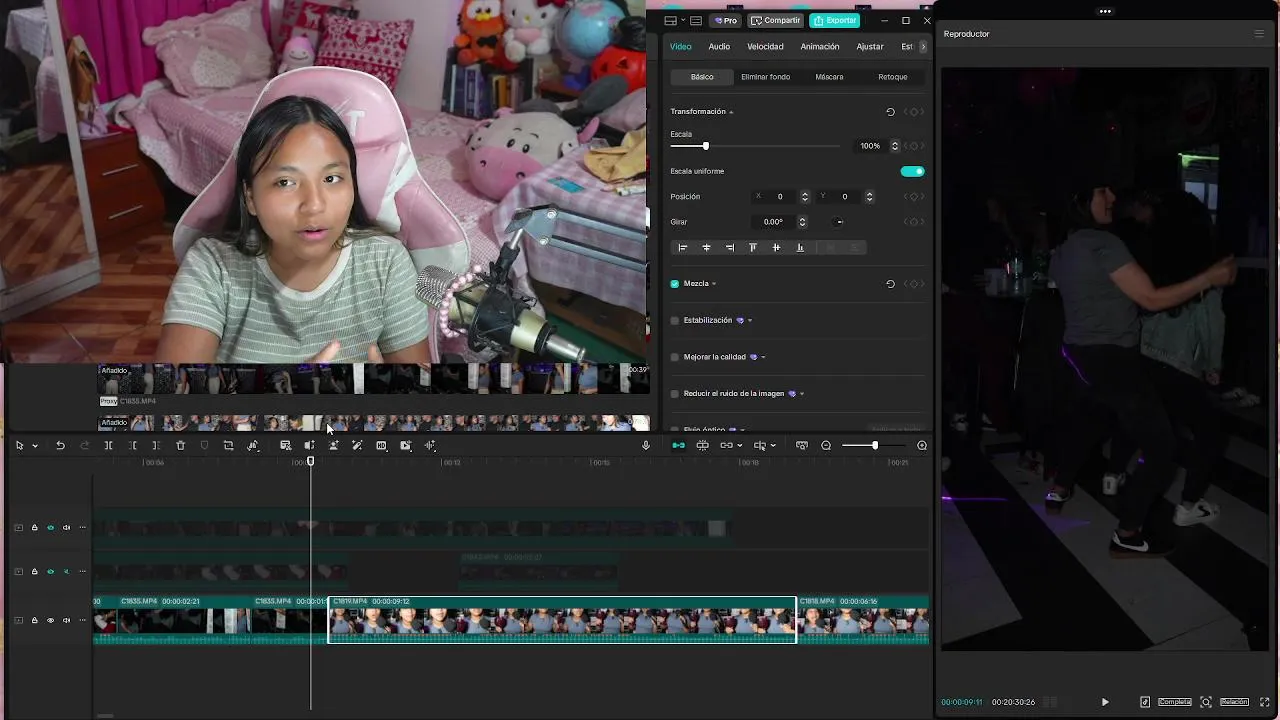Enable the Mejorar la calidad checkbox
This screenshot has width=1280, height=720.
tap(675, 357)
